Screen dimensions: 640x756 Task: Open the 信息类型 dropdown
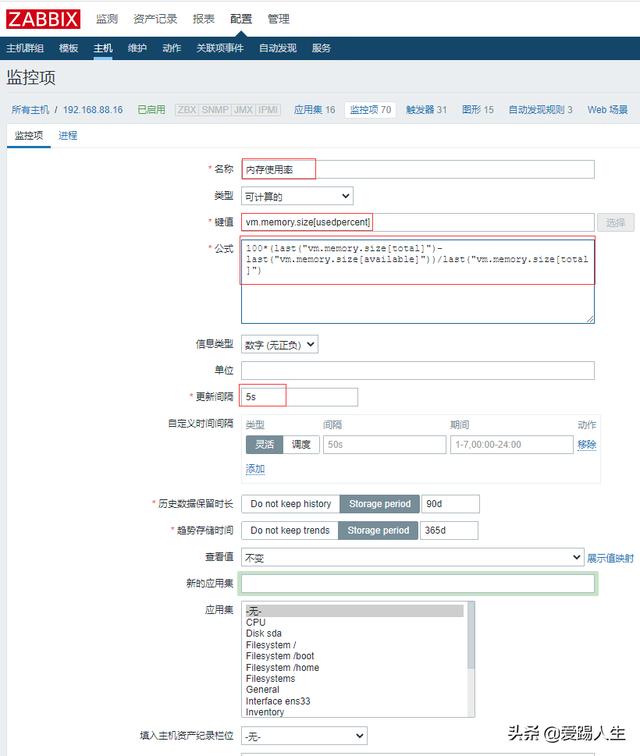[x=280, y=345]
